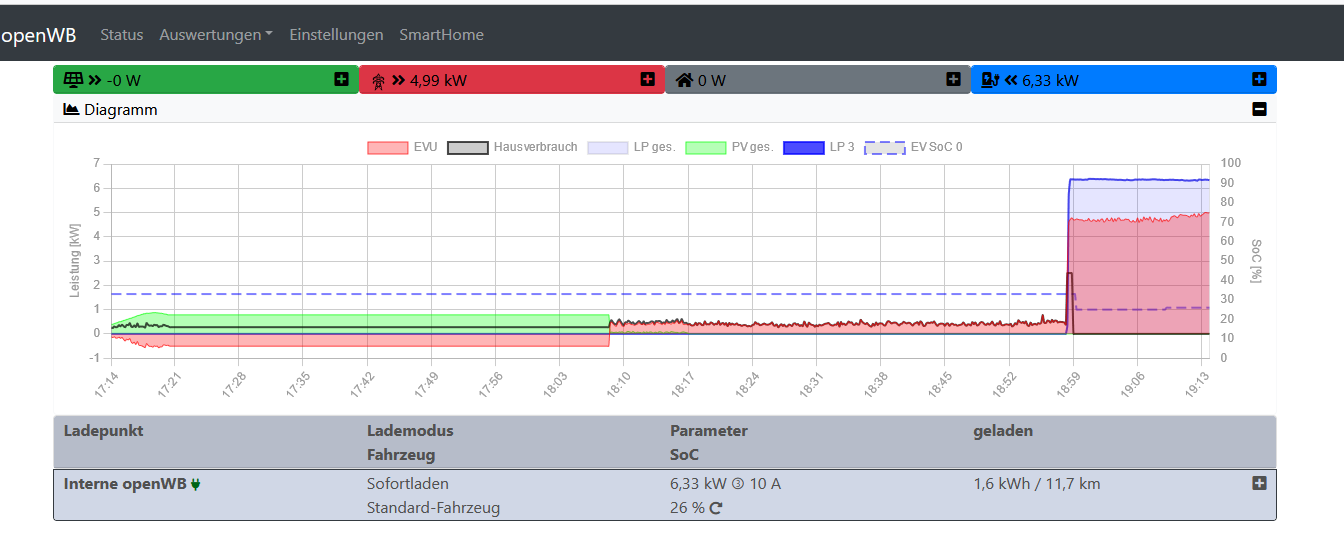
Task: Click the green plug icon beside Interne openWB
Action: pyautogui.click(x=196, y=484)
